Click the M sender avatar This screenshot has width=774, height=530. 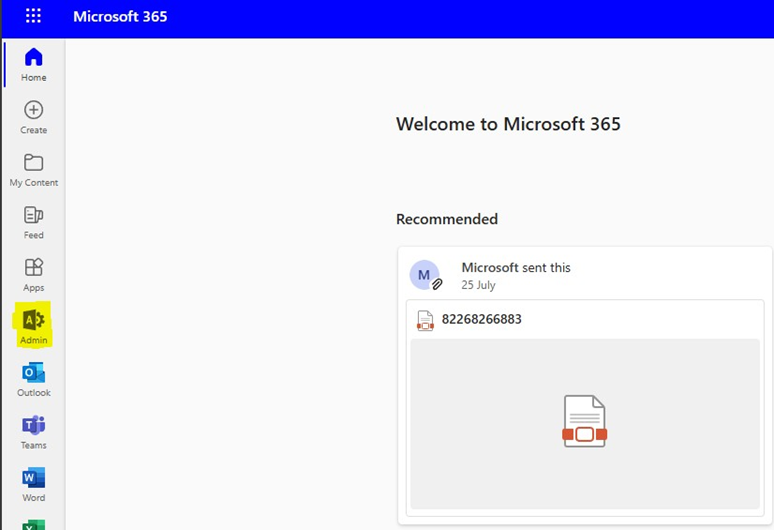click(x=424, y=275)
